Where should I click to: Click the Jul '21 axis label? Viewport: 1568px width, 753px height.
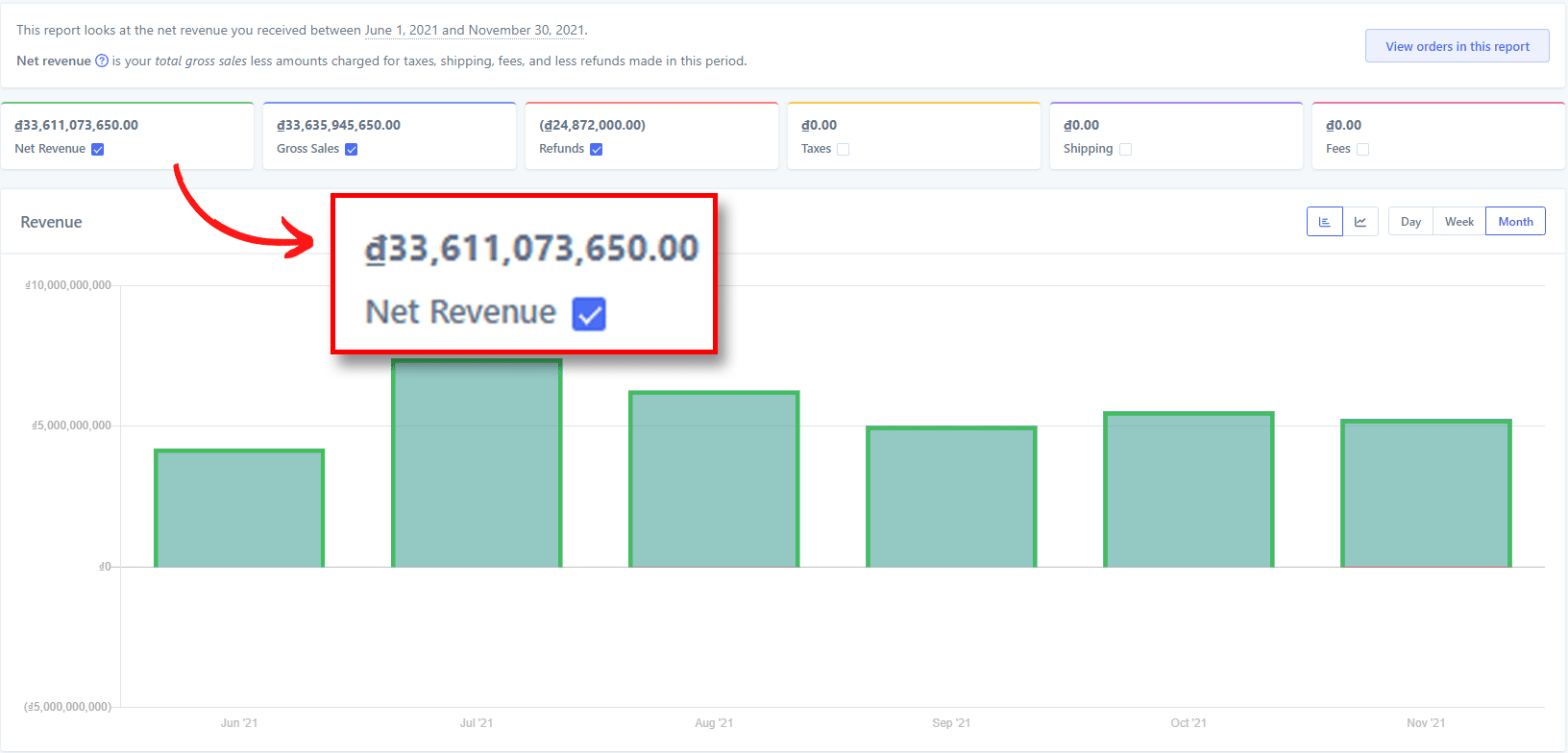point(477,723)
